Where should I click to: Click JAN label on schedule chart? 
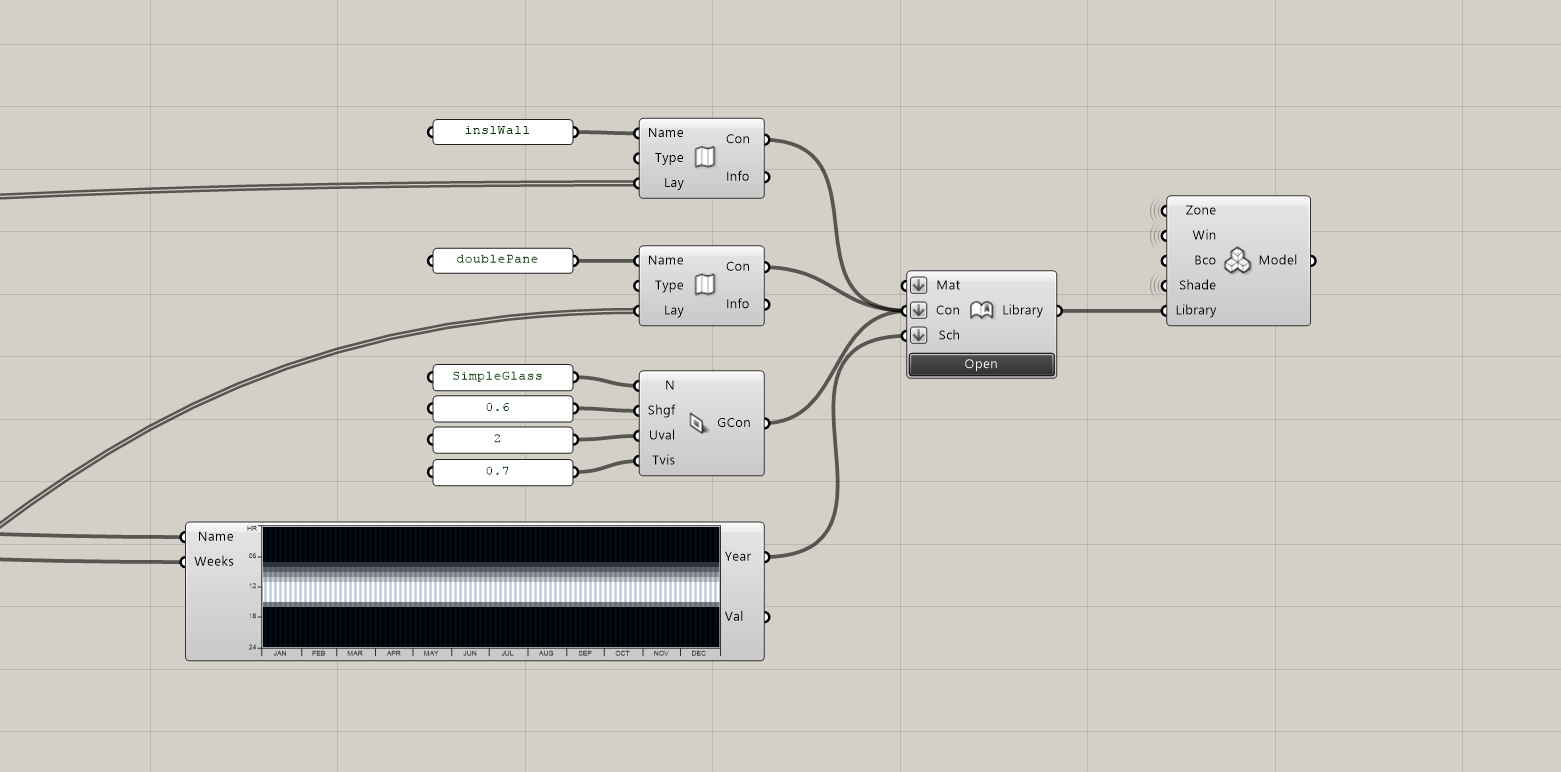[x=280, y=653]
